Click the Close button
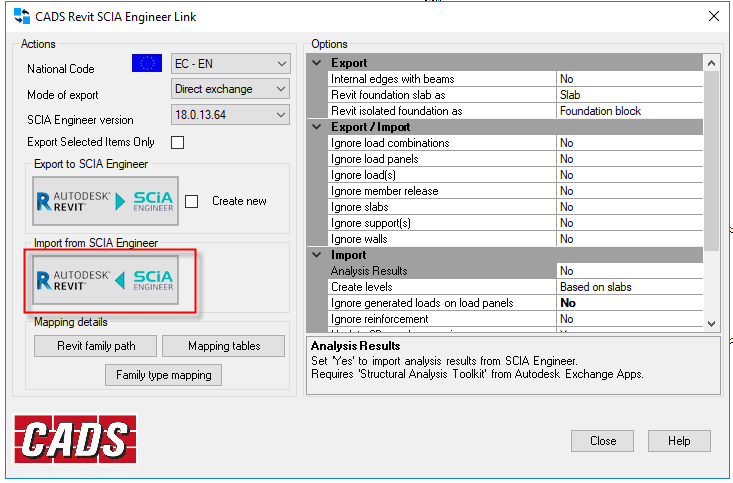 tap(603, 441)
